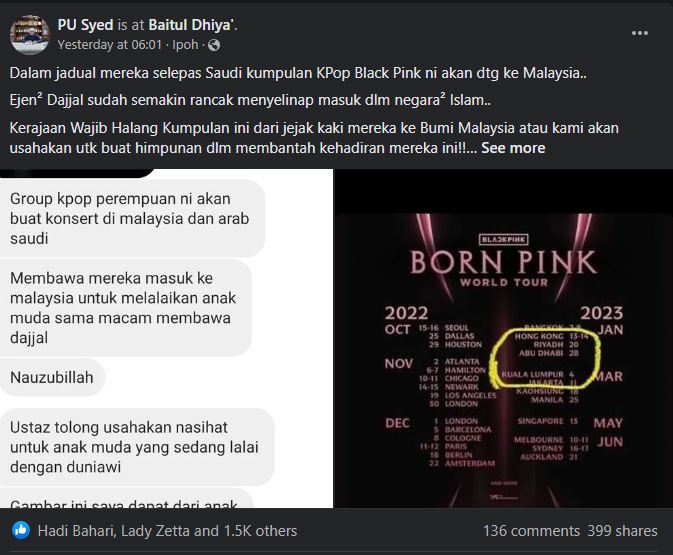Click the public audience globe icon

[214, 45]
